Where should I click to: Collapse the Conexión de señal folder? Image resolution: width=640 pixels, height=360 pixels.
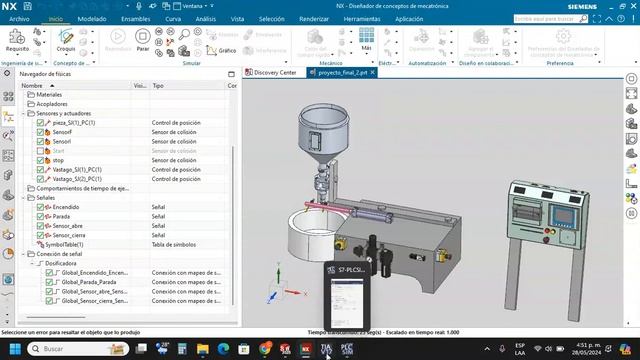[x=23, y=254]
